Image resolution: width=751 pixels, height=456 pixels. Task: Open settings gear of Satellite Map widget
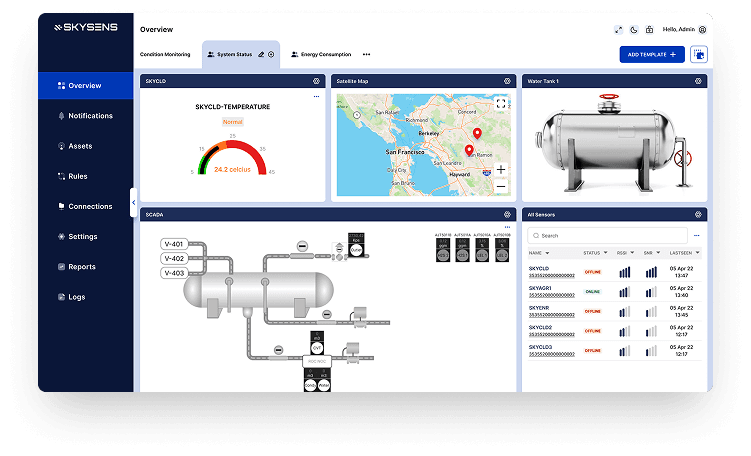pos(507,81)
